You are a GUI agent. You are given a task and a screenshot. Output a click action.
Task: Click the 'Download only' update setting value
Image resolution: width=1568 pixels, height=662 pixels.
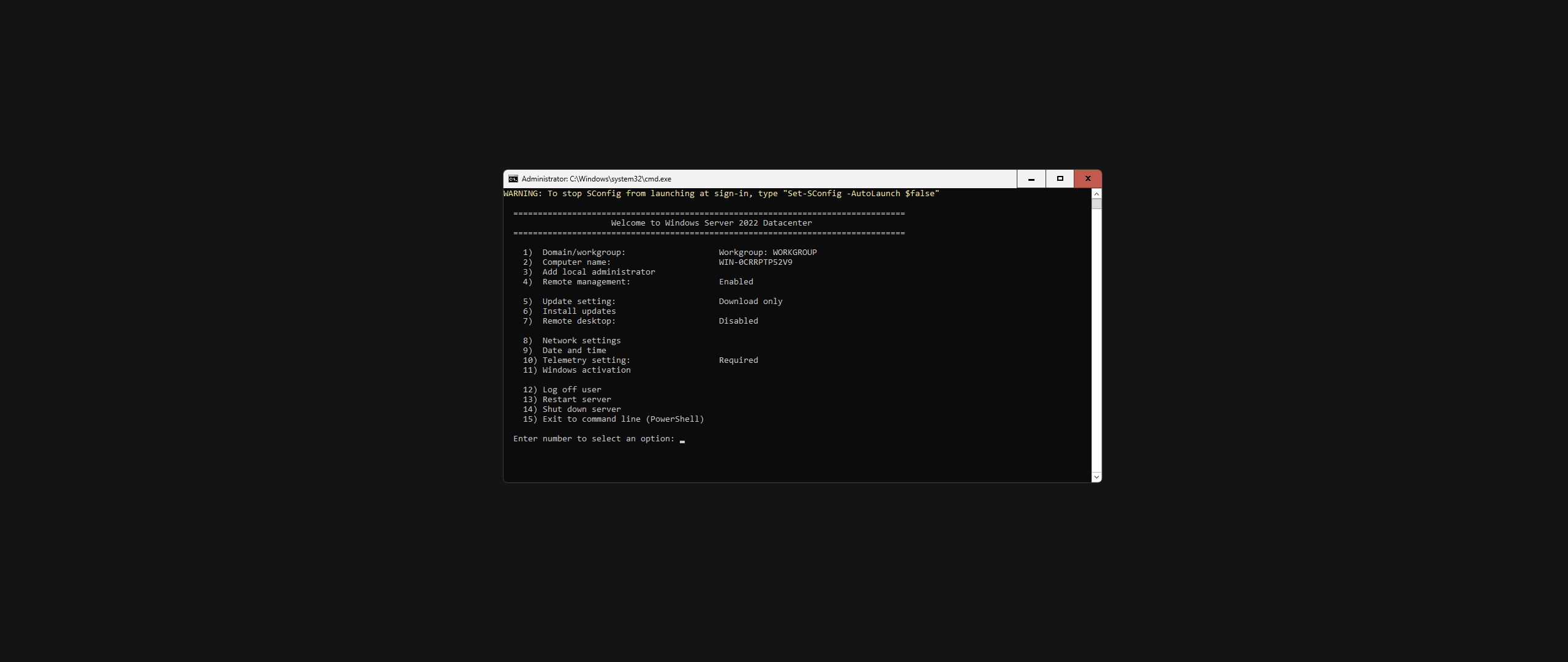pyautogui.click(x=750, y=302)
